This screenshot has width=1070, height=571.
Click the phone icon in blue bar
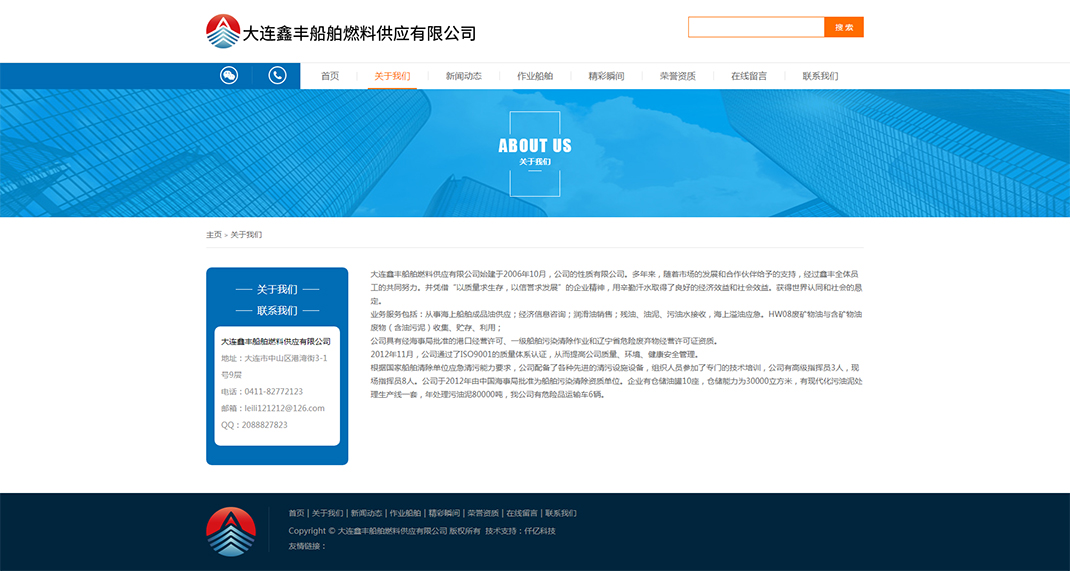277,76
